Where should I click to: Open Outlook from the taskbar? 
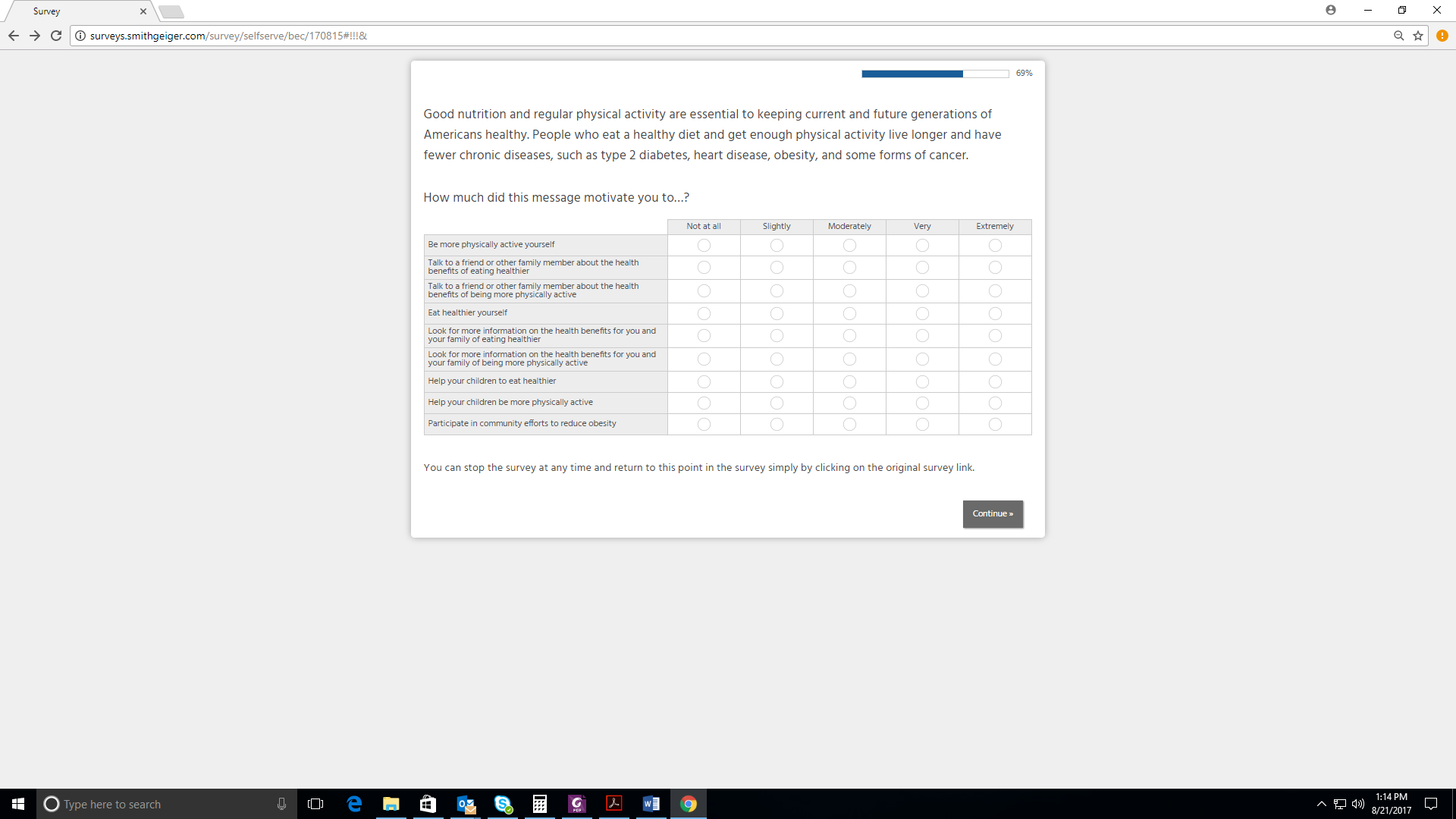point(466,804)
